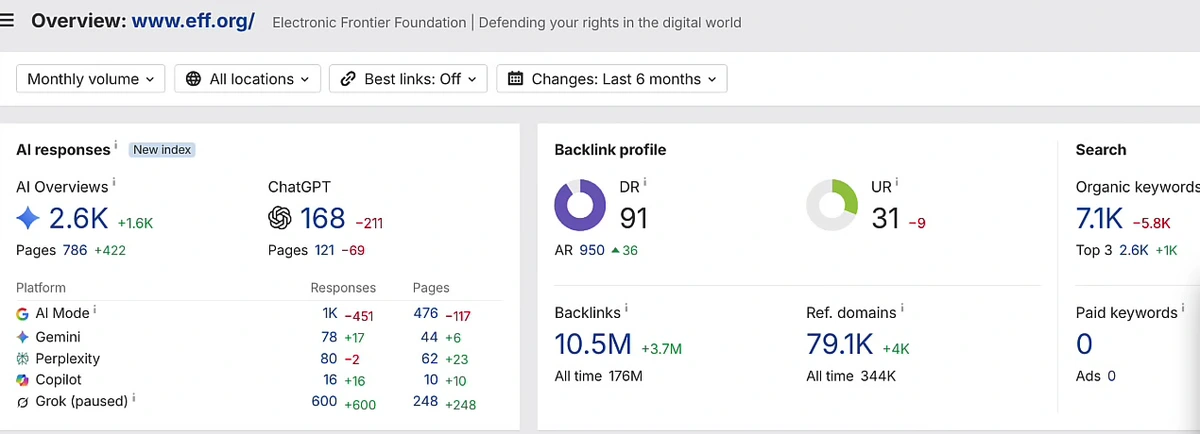Open the Paid keywords 0 value

(1084, 344)
